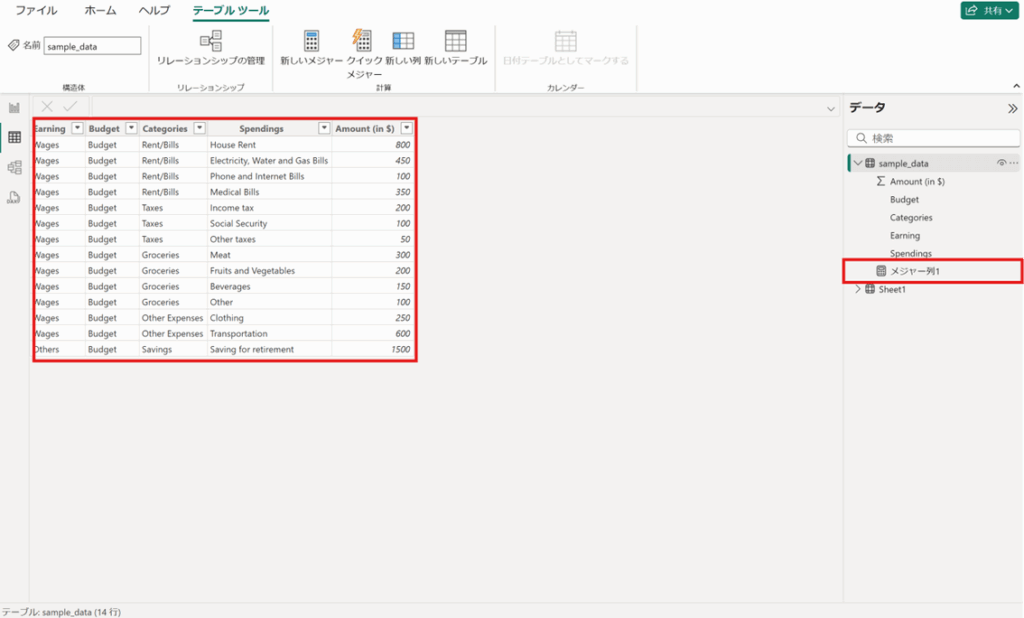Open DAX query view in left sidebar
Image resolution: width=1024 pixels, height=618 pixels.
click(x=15, y=197)
